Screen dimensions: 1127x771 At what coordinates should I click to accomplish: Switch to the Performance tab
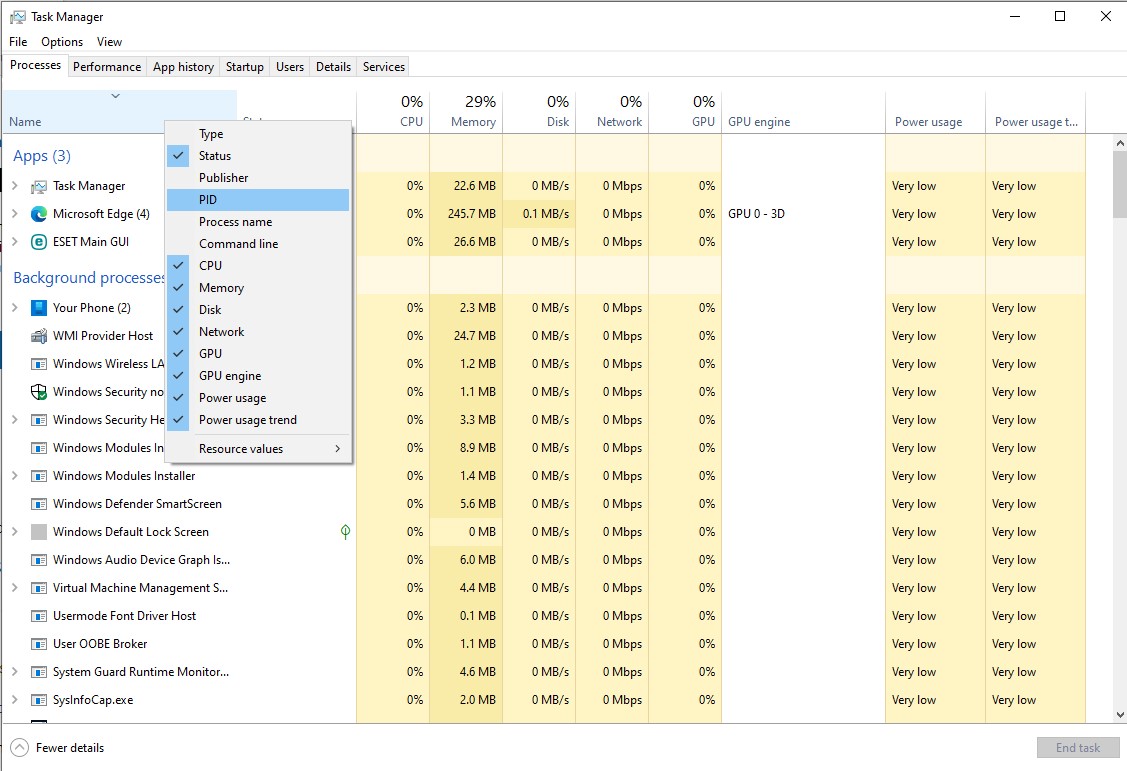(x=107, y=67)
